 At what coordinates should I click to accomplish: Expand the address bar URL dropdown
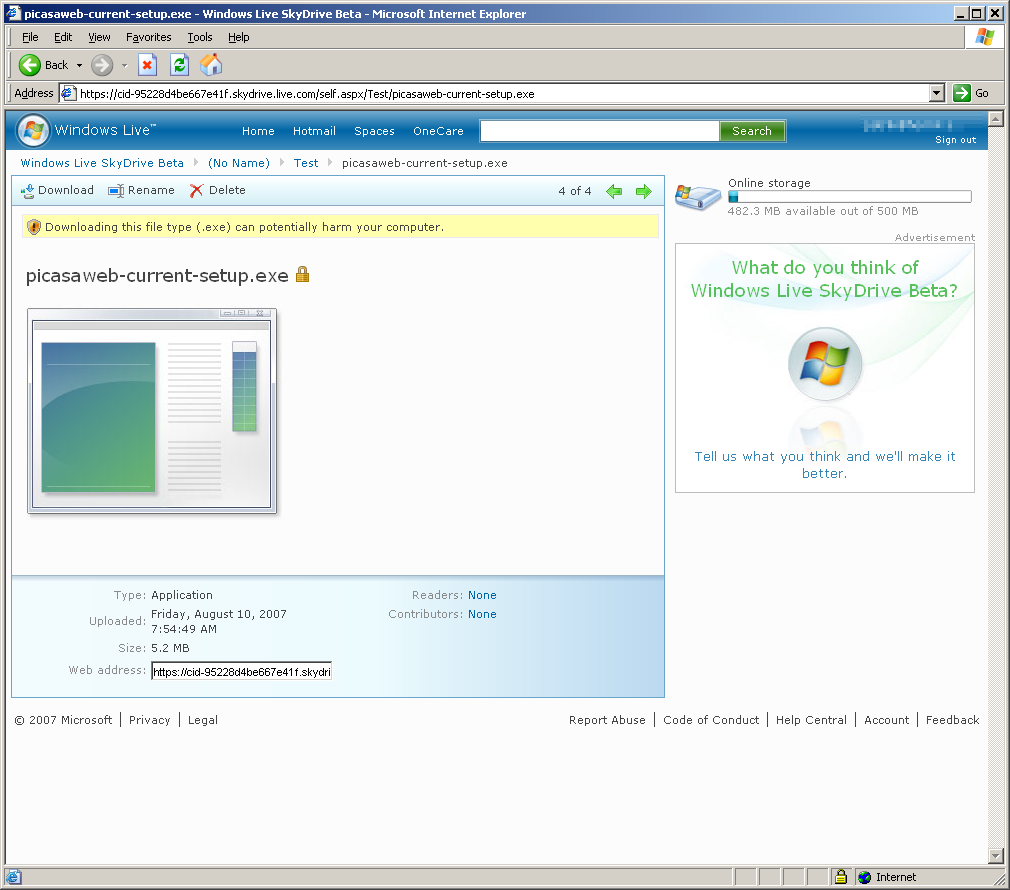[x=937, y=93]
